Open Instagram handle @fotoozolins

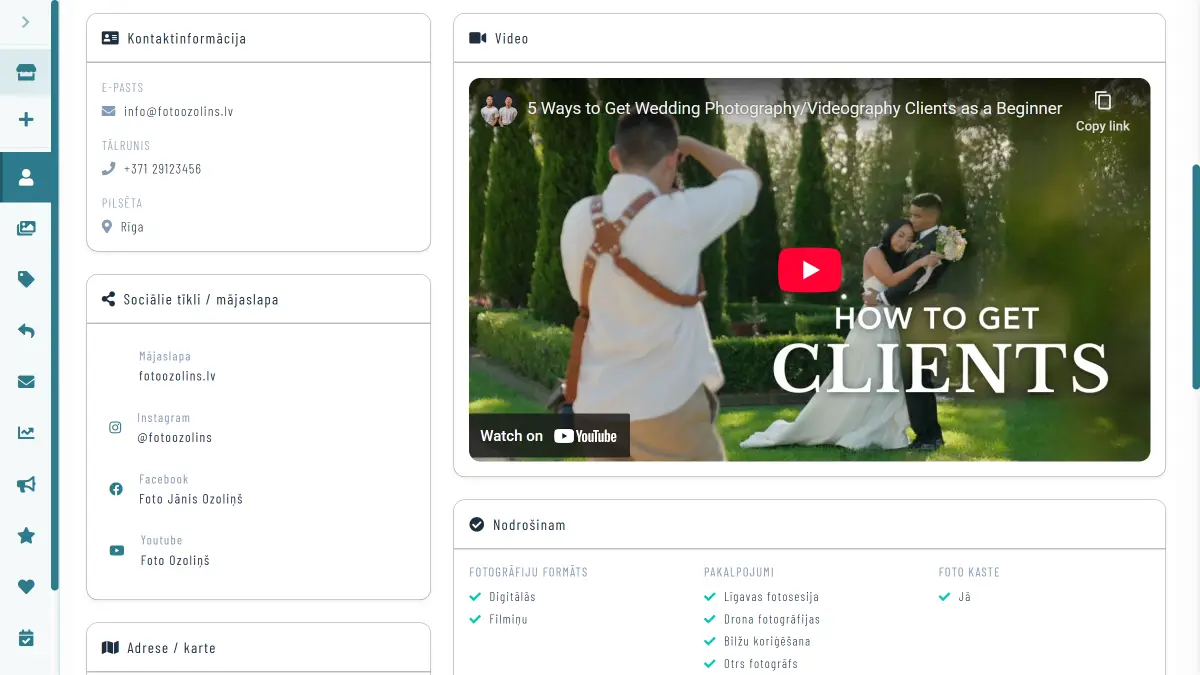click(175, 438)
